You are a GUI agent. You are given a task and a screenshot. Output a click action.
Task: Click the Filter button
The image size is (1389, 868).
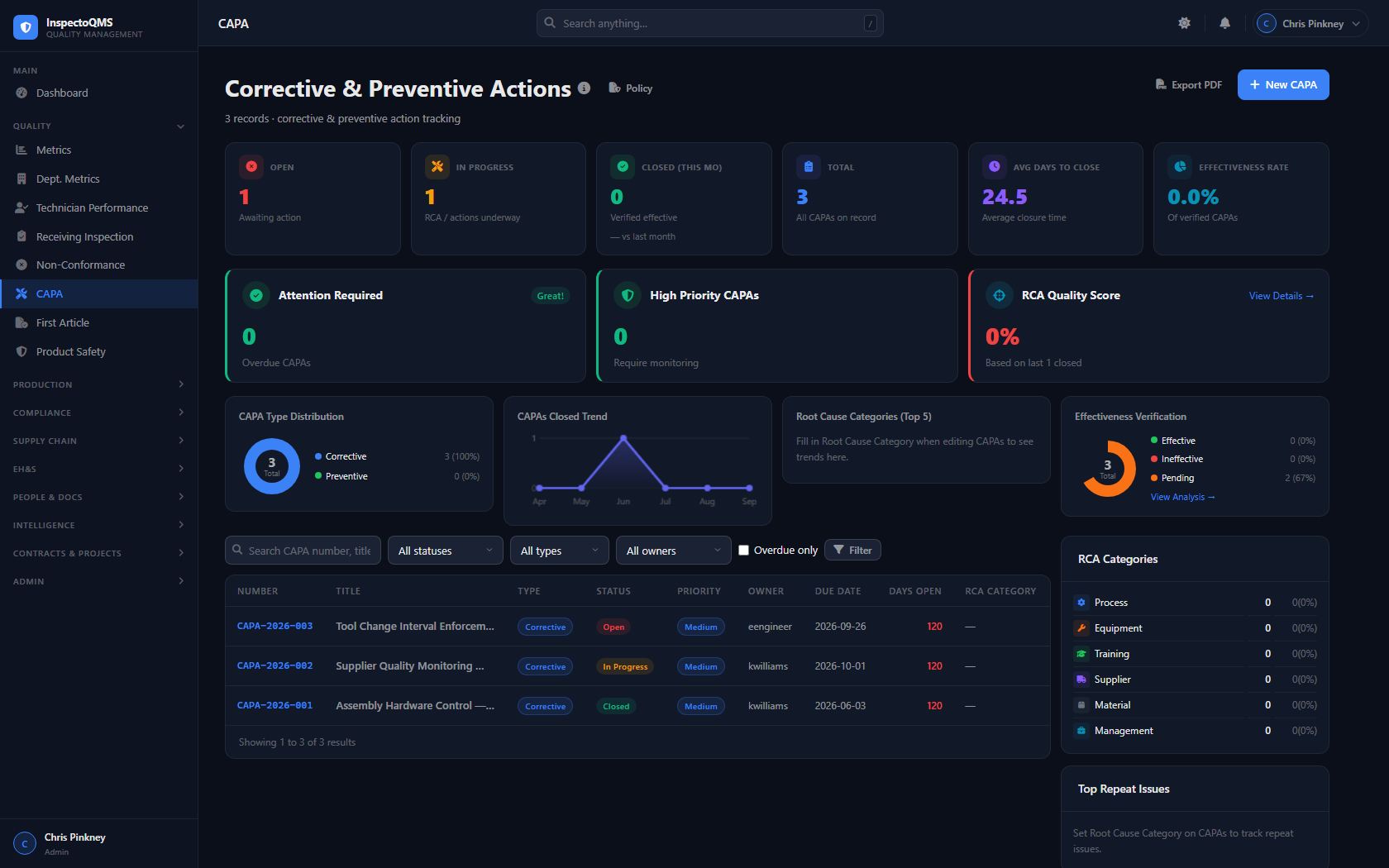coord(852,550)
